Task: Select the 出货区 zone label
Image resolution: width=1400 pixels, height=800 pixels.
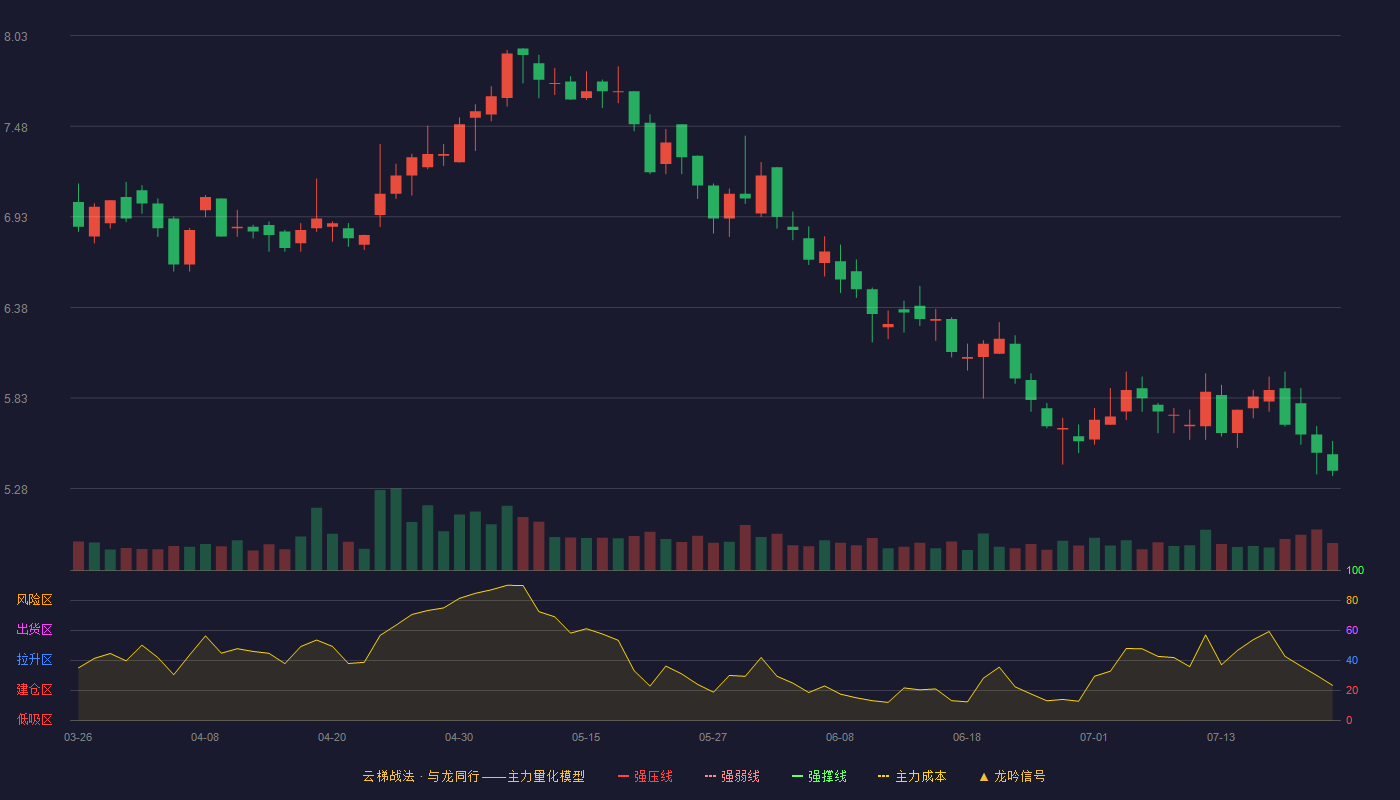Action: pyautogui.click(x=34, y=630)
